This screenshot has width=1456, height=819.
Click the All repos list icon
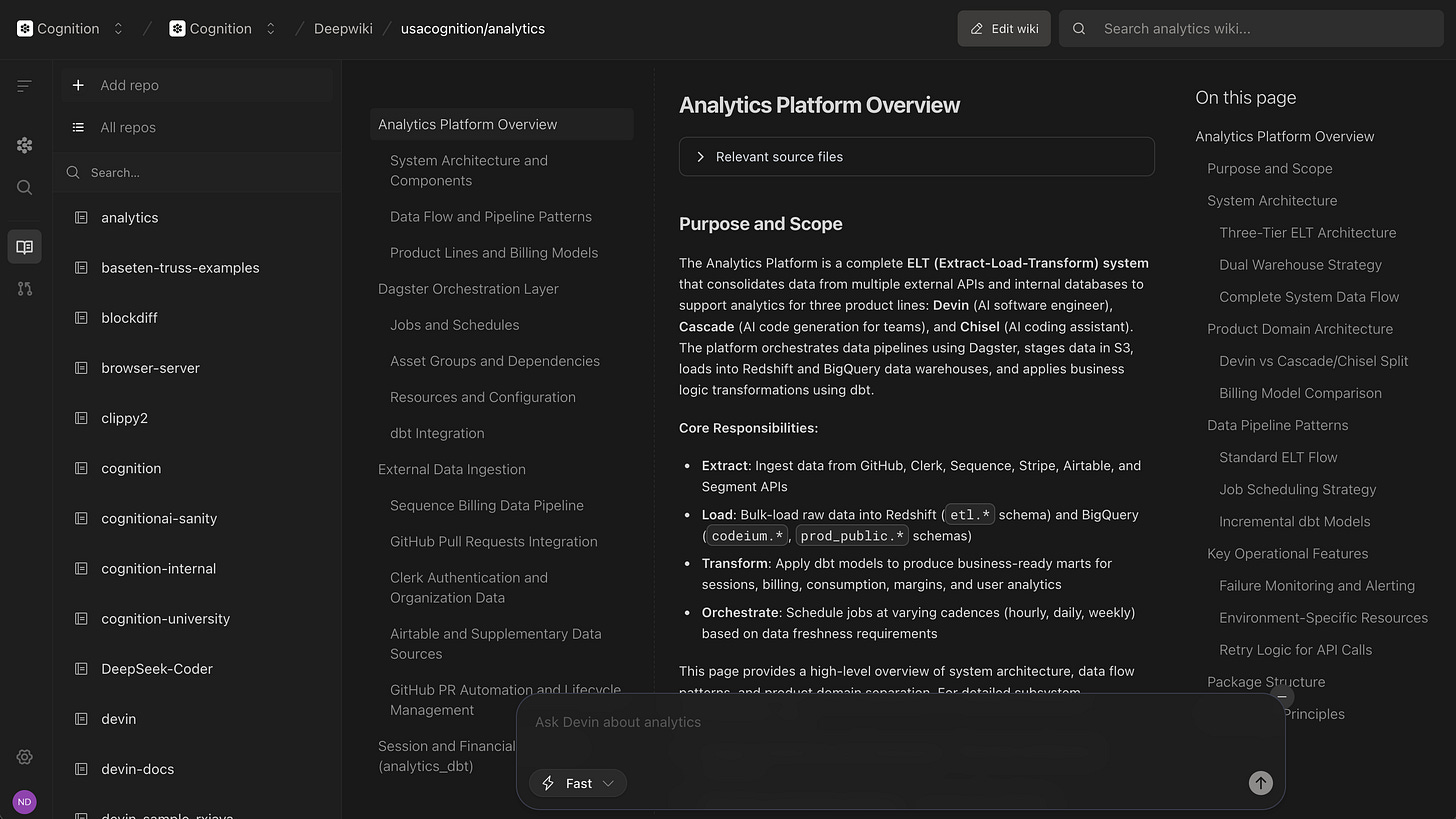point(78,127)
